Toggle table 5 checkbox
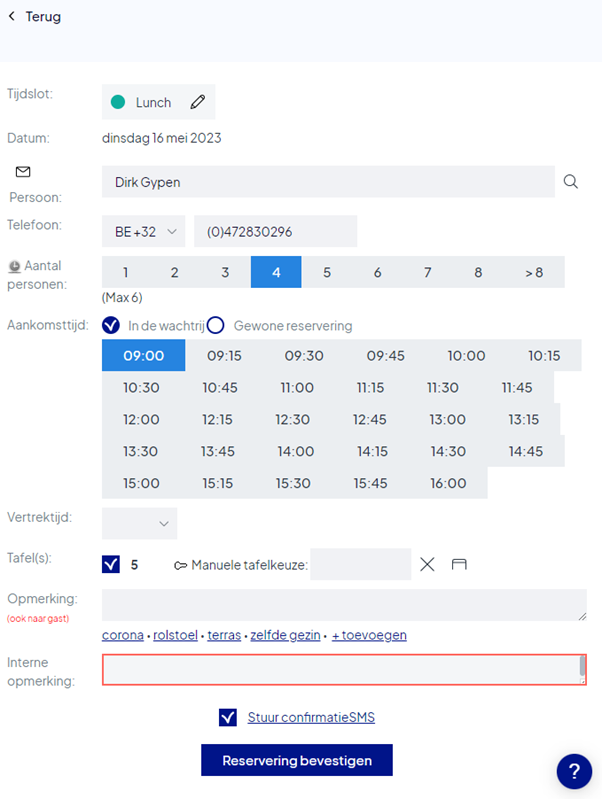602x799 pixels. [x=111, y=564]
